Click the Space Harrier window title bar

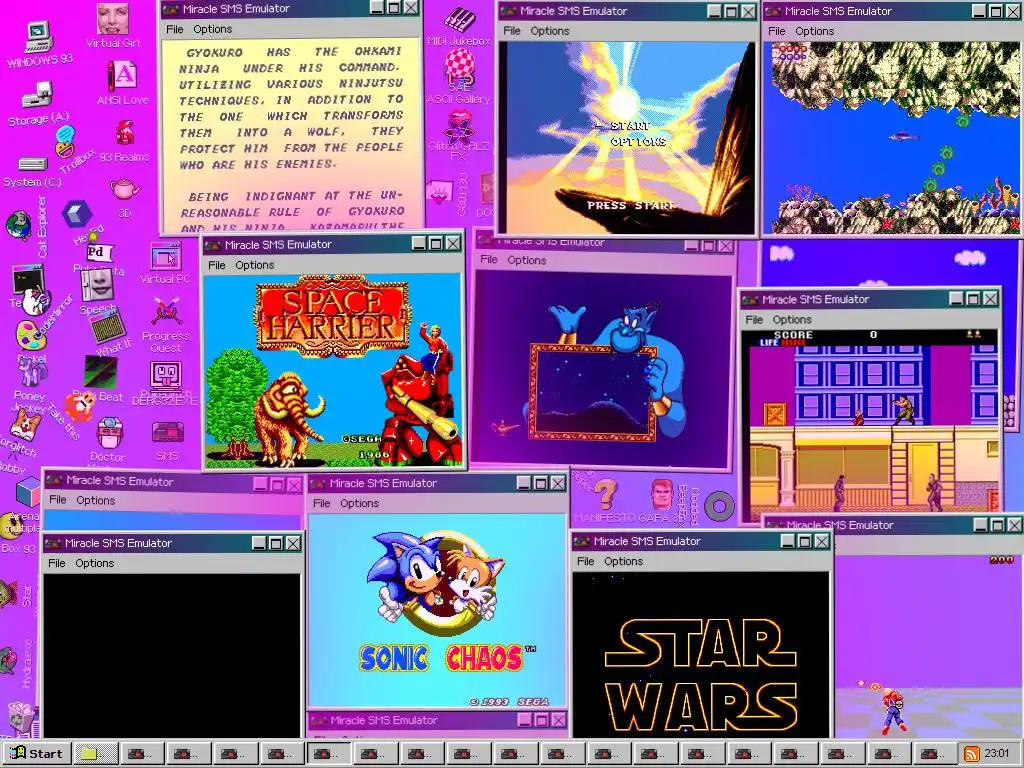[x=334, y=245]
